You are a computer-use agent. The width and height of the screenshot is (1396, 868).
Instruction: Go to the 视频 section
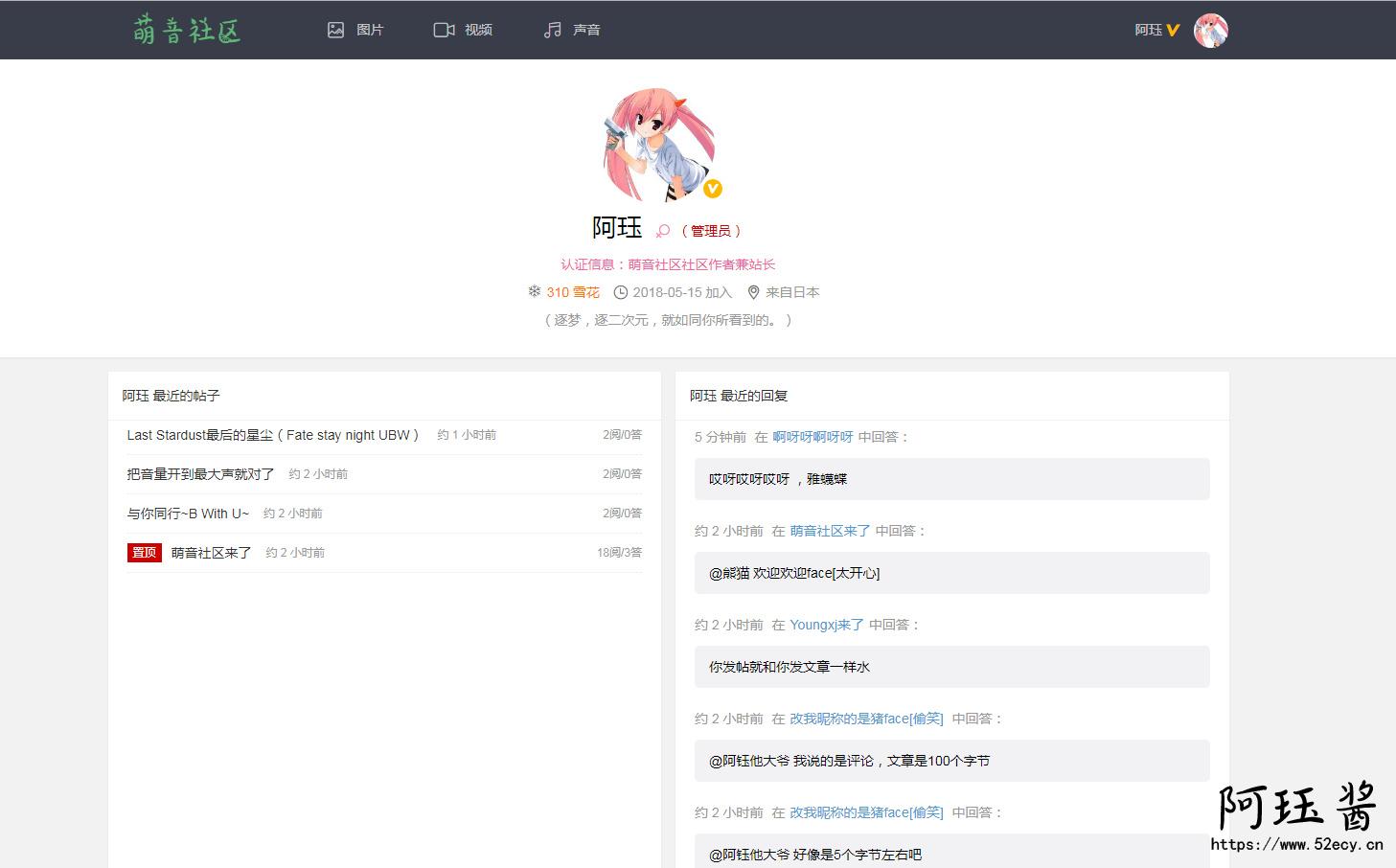(478, 30)
